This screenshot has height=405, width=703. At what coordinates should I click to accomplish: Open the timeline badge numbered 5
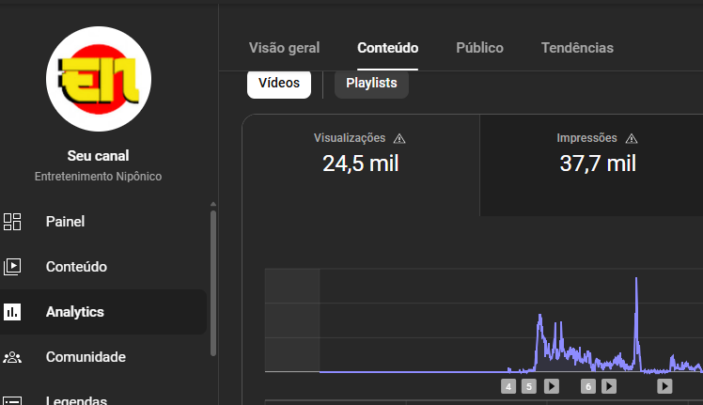[529, 386]
